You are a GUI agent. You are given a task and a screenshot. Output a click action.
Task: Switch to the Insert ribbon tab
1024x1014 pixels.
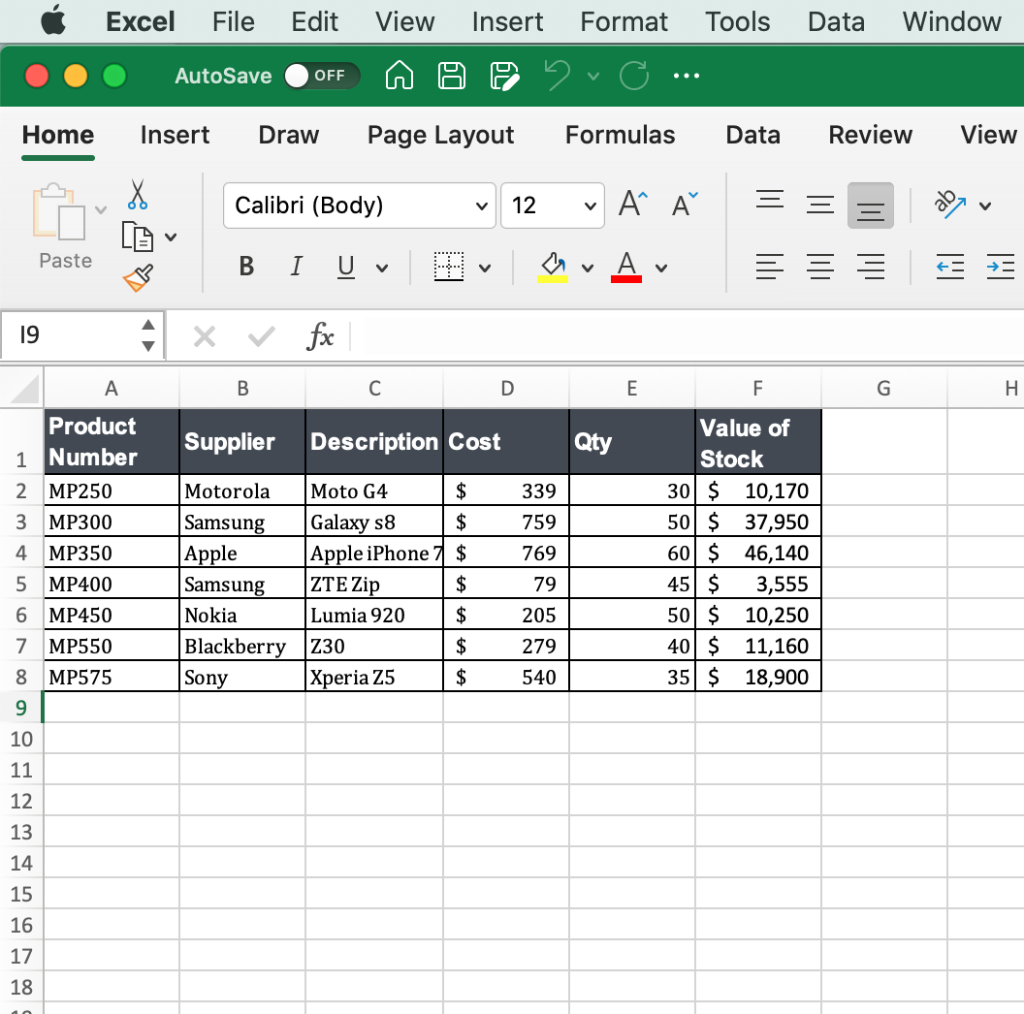click(x=175, y=135)
